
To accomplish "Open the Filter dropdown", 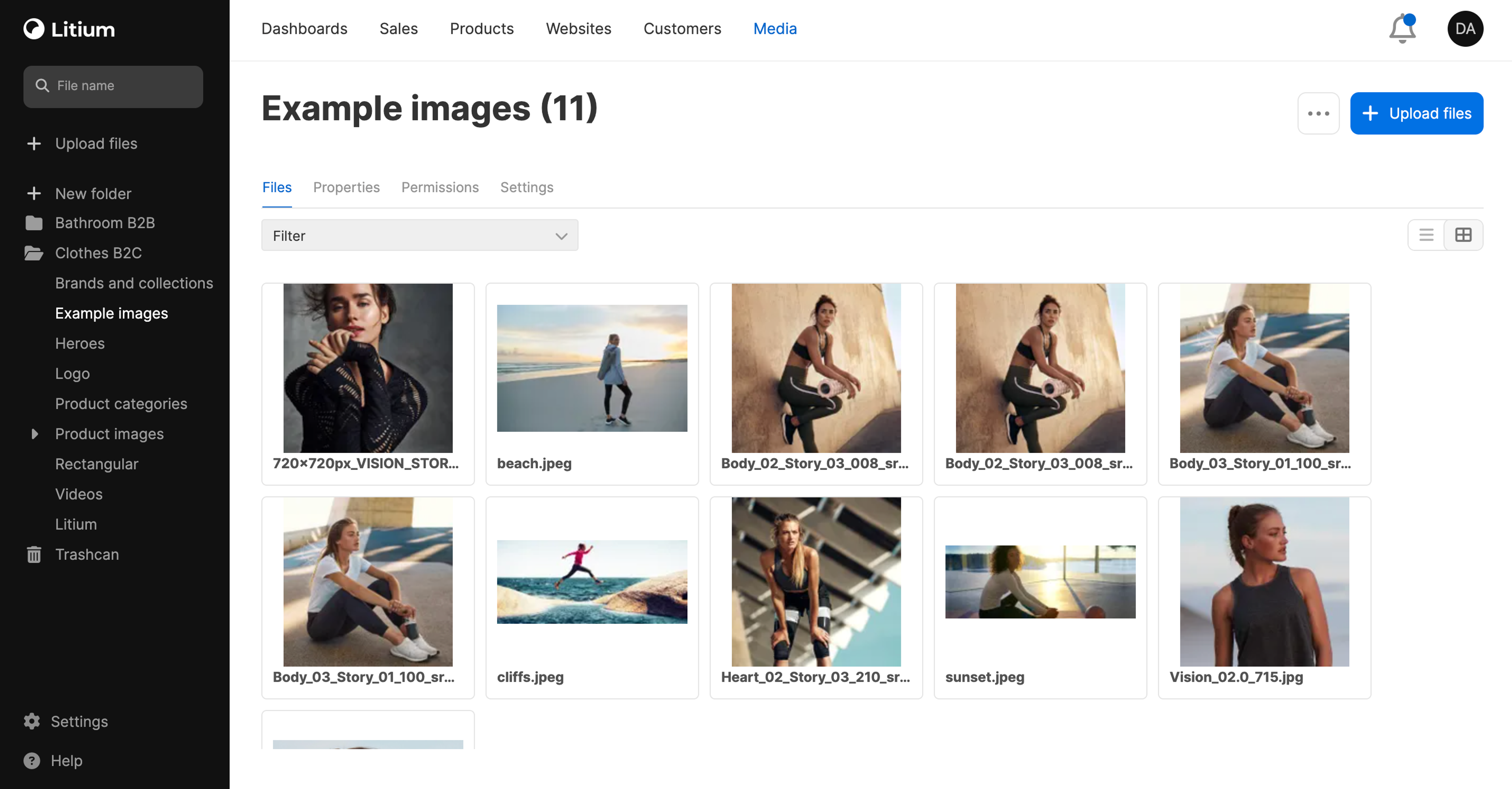I will pos(420,236).
